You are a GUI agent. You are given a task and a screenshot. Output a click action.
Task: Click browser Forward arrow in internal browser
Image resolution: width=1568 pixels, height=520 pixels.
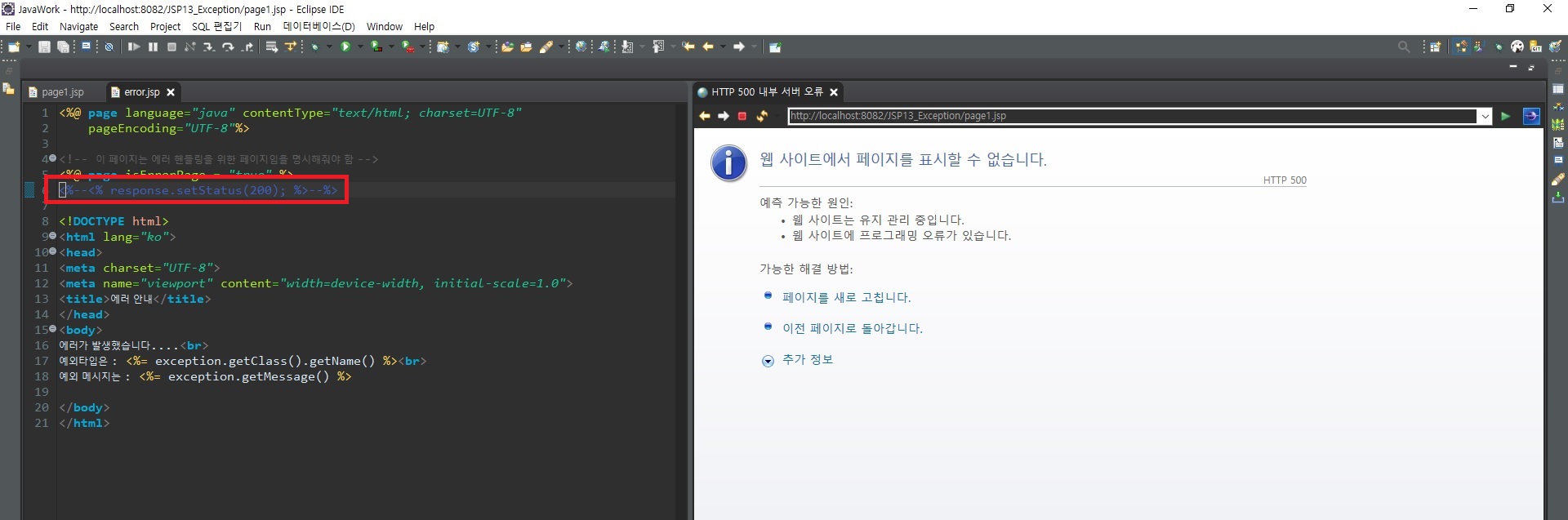[x=724, y=116]
